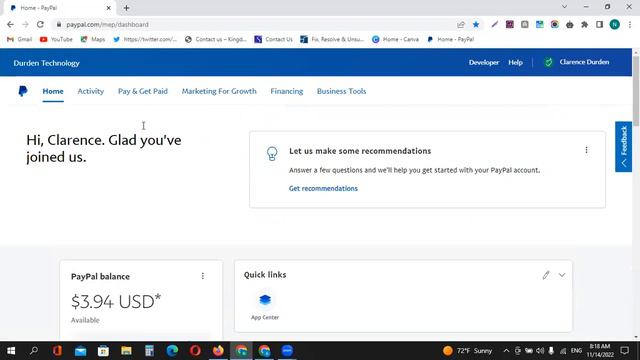Open the tab search dropdown arrow
Viewport: 640px width, 360px height.
(x=564, y=7)
